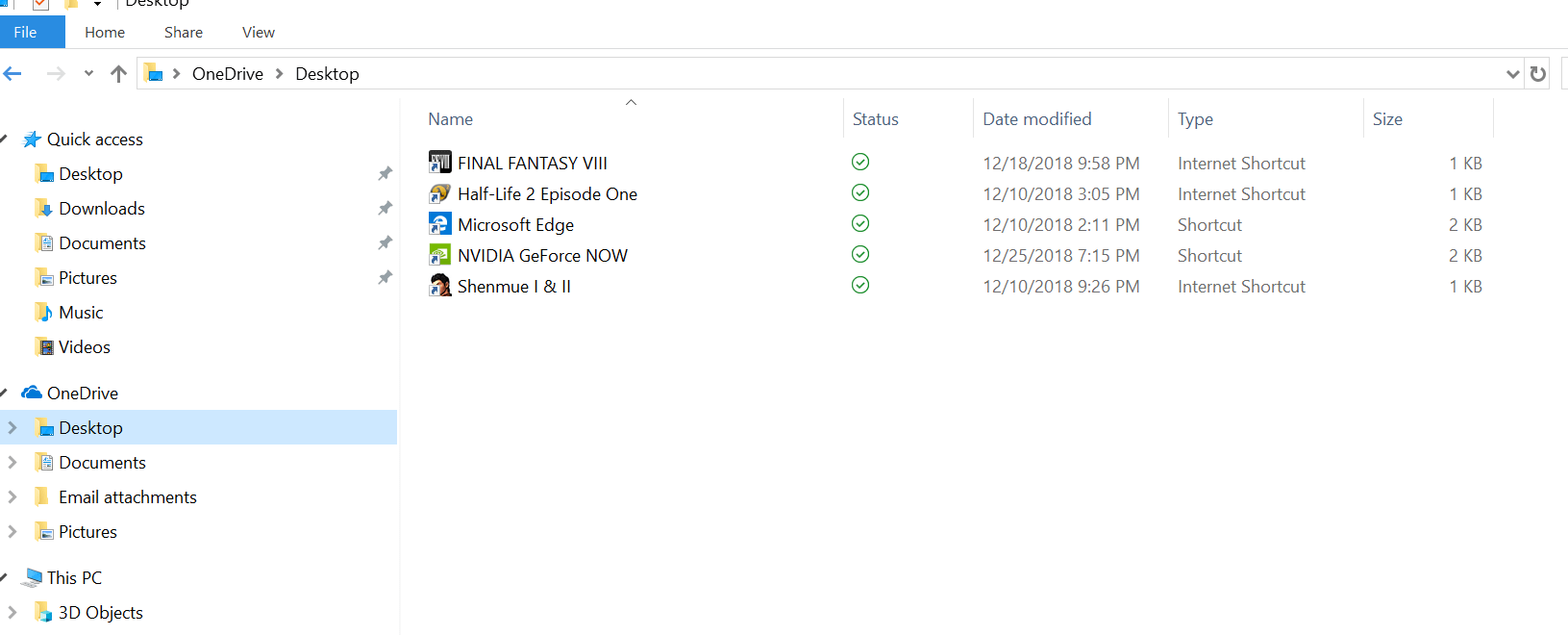Click the Videos folder icon in Quick access

(44, 346)
